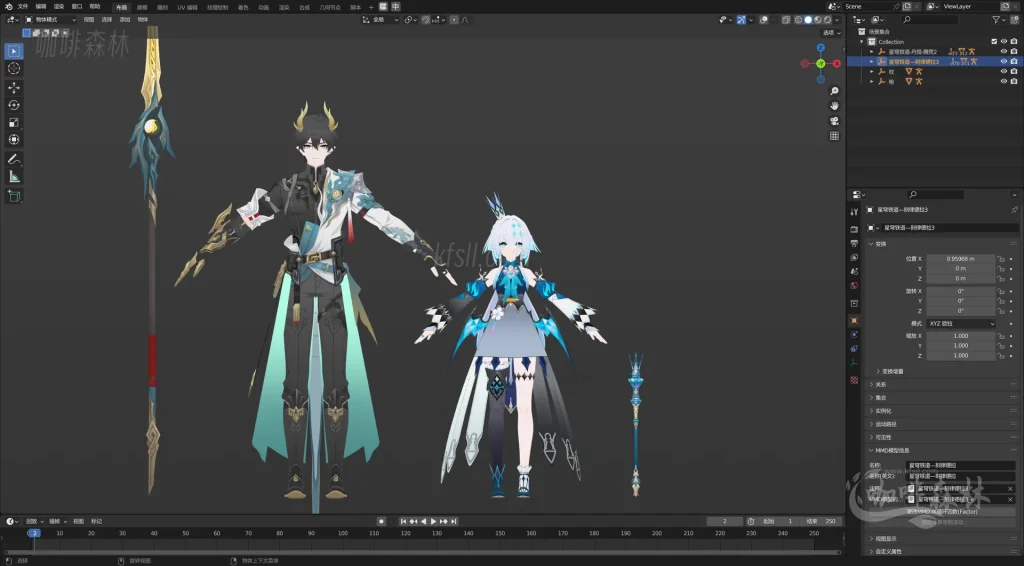Switch perspective/orthographic grid icon
Image resolution: width=1024 pixels, height=566 pixels.
(834, 136)
